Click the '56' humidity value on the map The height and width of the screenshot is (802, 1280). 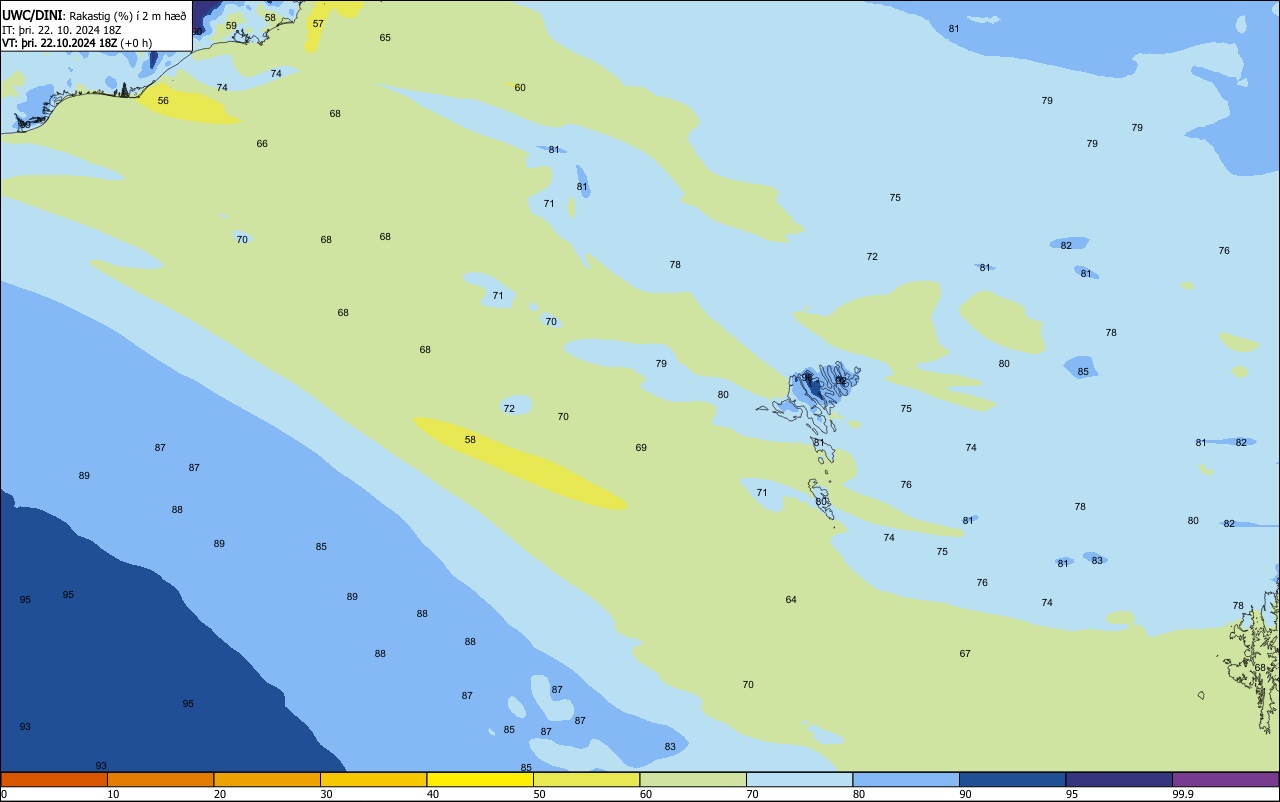tap(163, 101)
